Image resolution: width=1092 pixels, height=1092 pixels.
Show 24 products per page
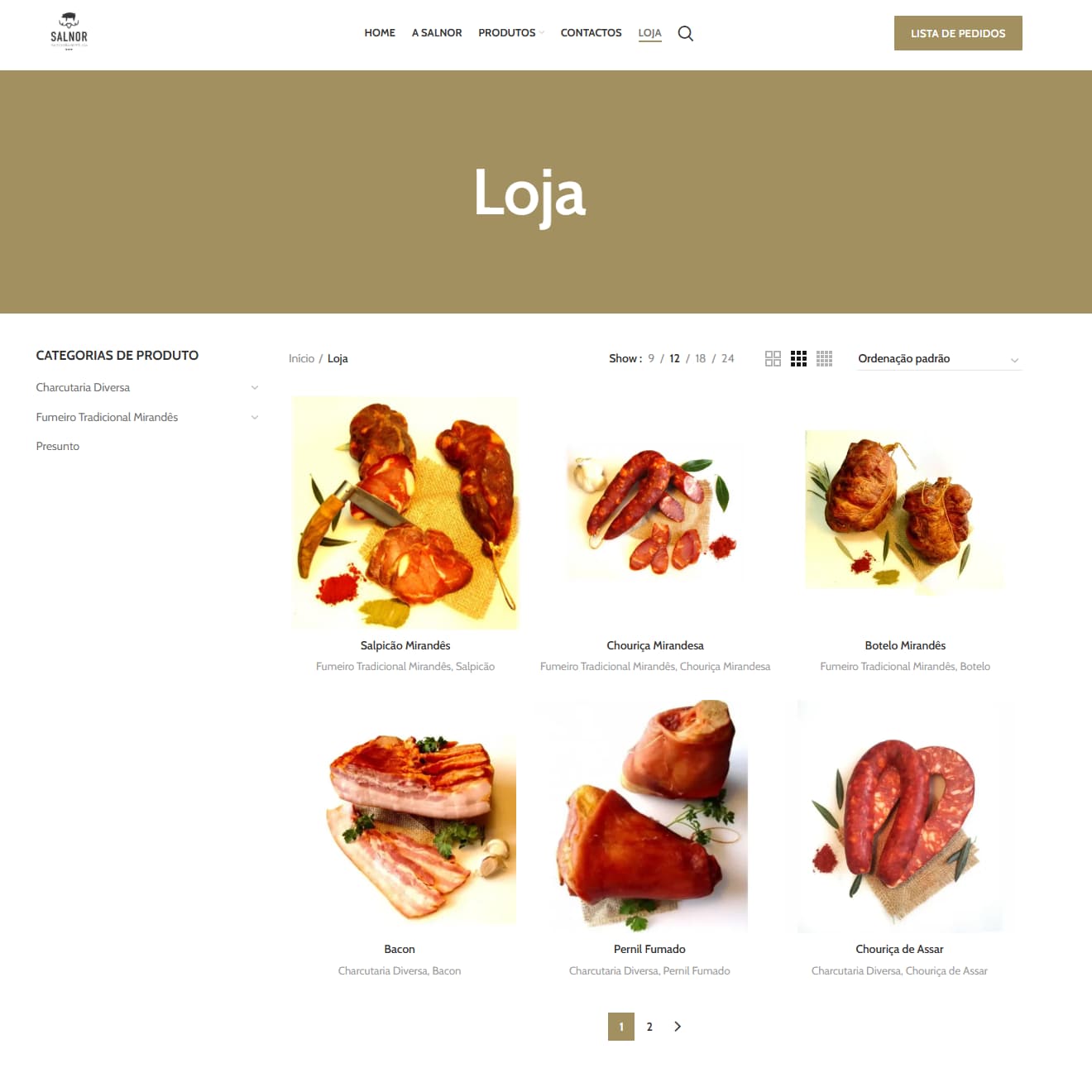[x=727, y=358]
